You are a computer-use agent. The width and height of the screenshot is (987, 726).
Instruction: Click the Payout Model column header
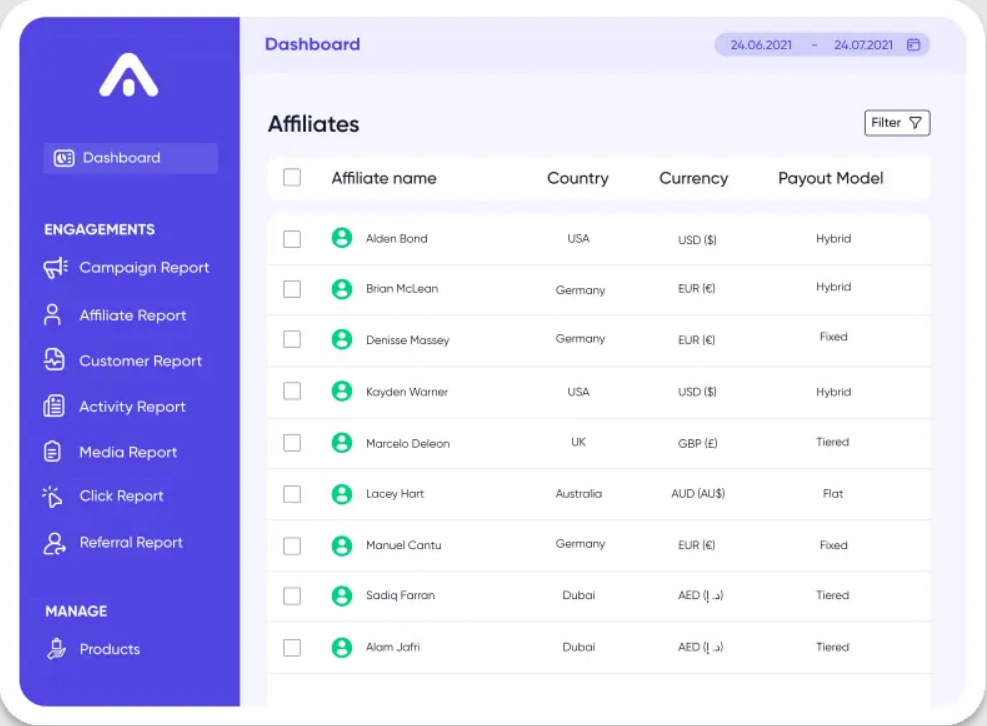(x=831, y=178)
